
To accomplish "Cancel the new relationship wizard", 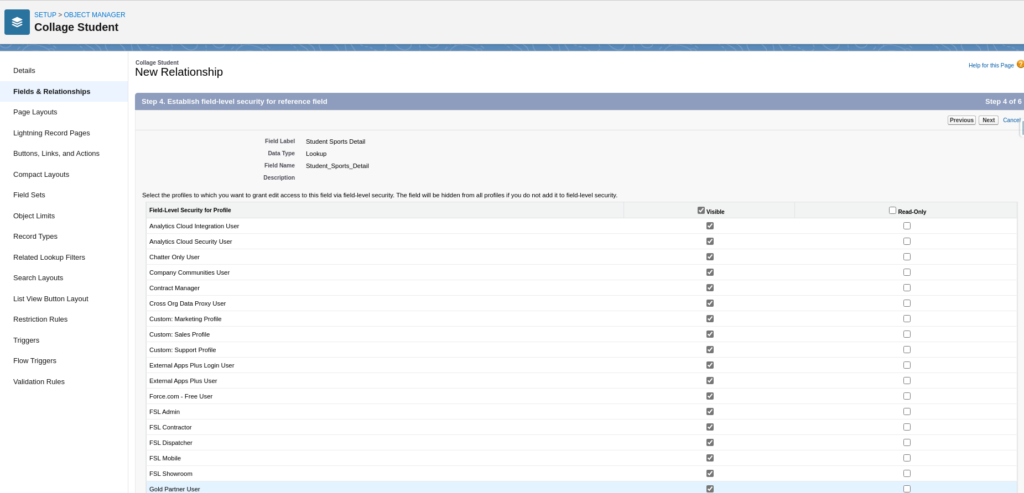I will [1011, 120].
